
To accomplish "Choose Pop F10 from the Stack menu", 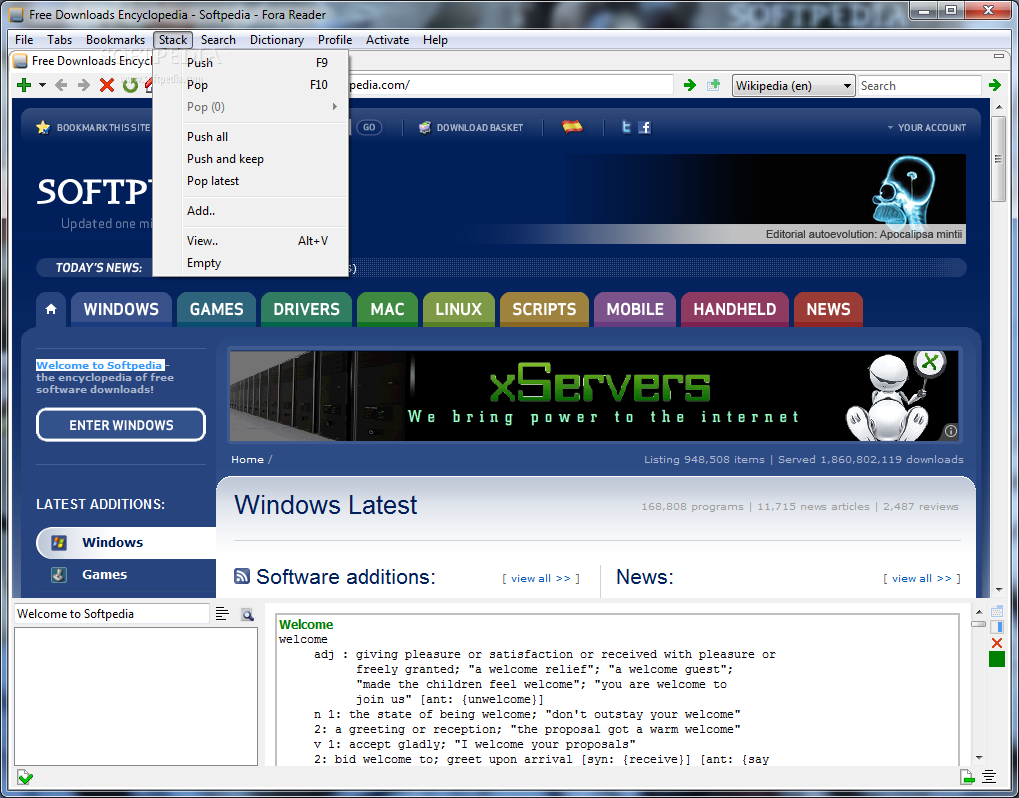I will pos(251,84).
